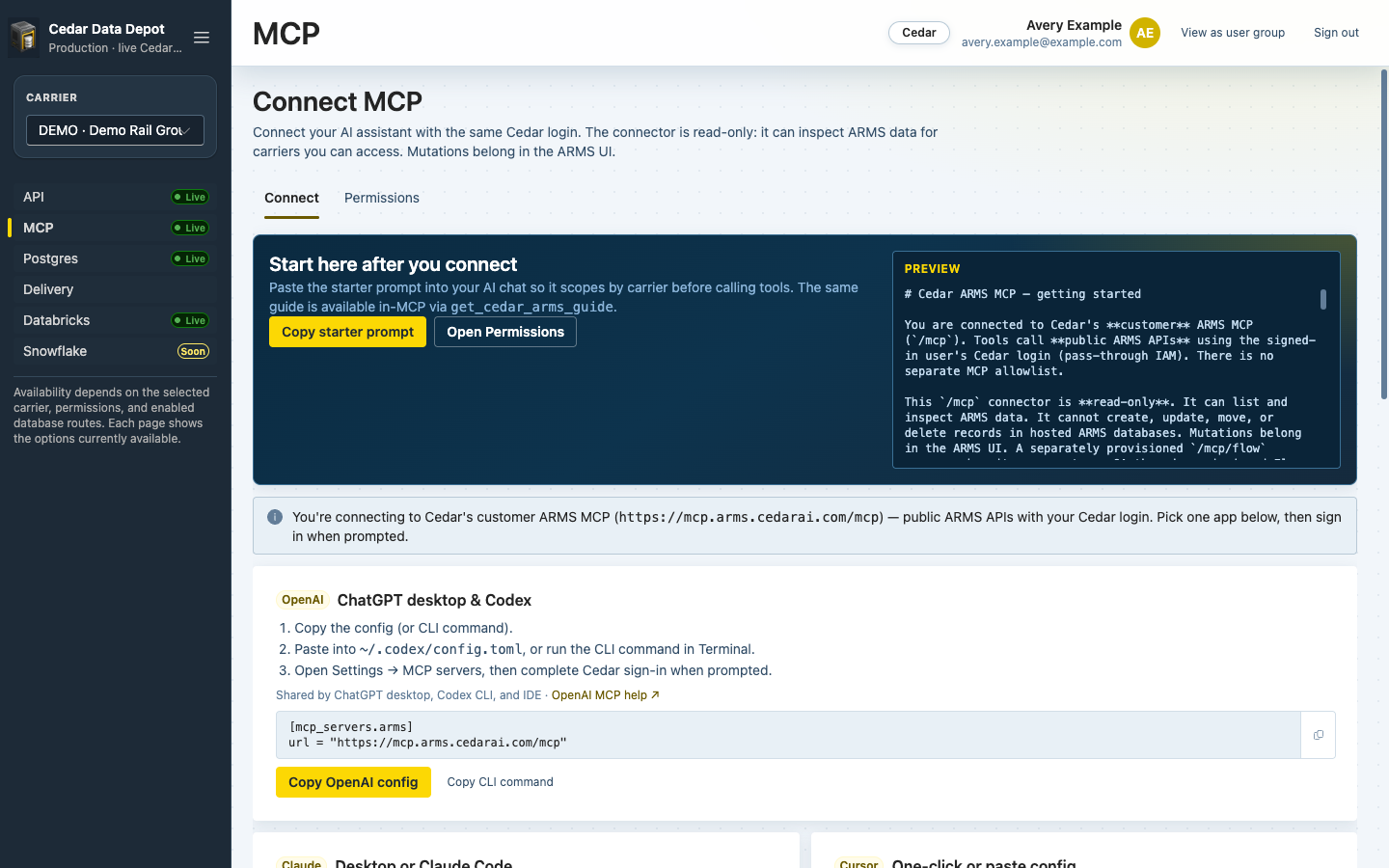Screen dimensions: 1389x868
Task: Click the Soon badge next to Snowflake
Action: [193, 351]
